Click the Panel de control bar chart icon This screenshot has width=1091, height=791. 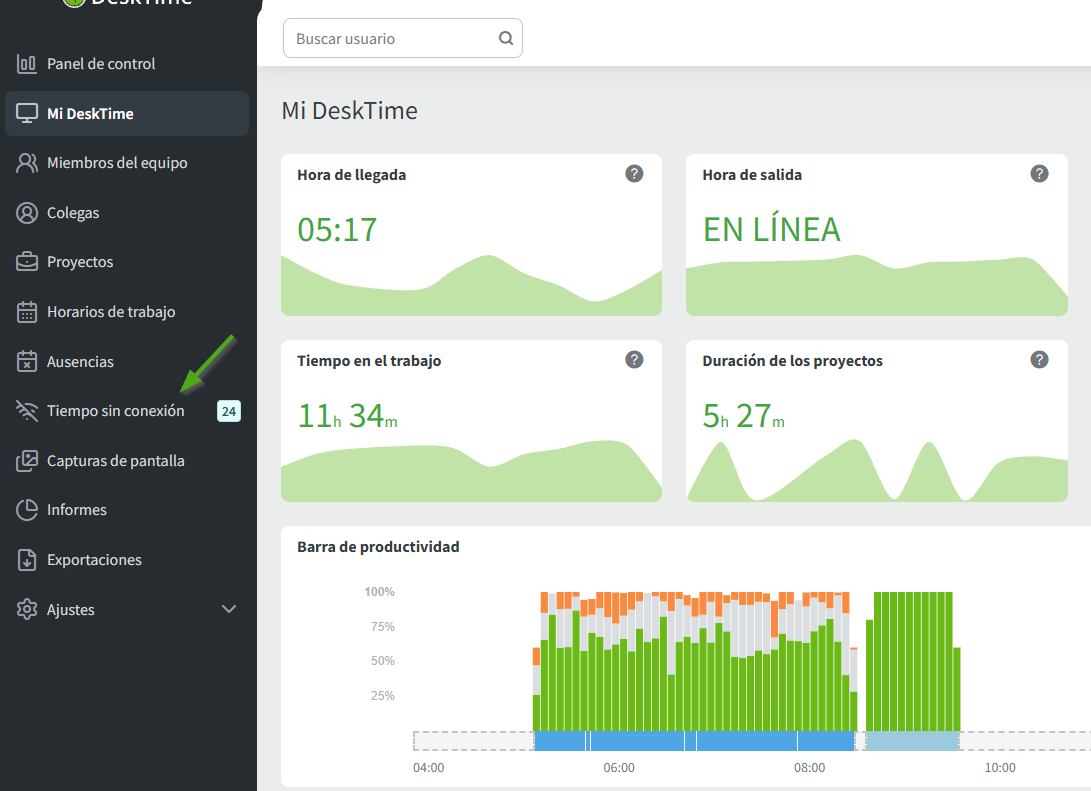coord(27,64)
